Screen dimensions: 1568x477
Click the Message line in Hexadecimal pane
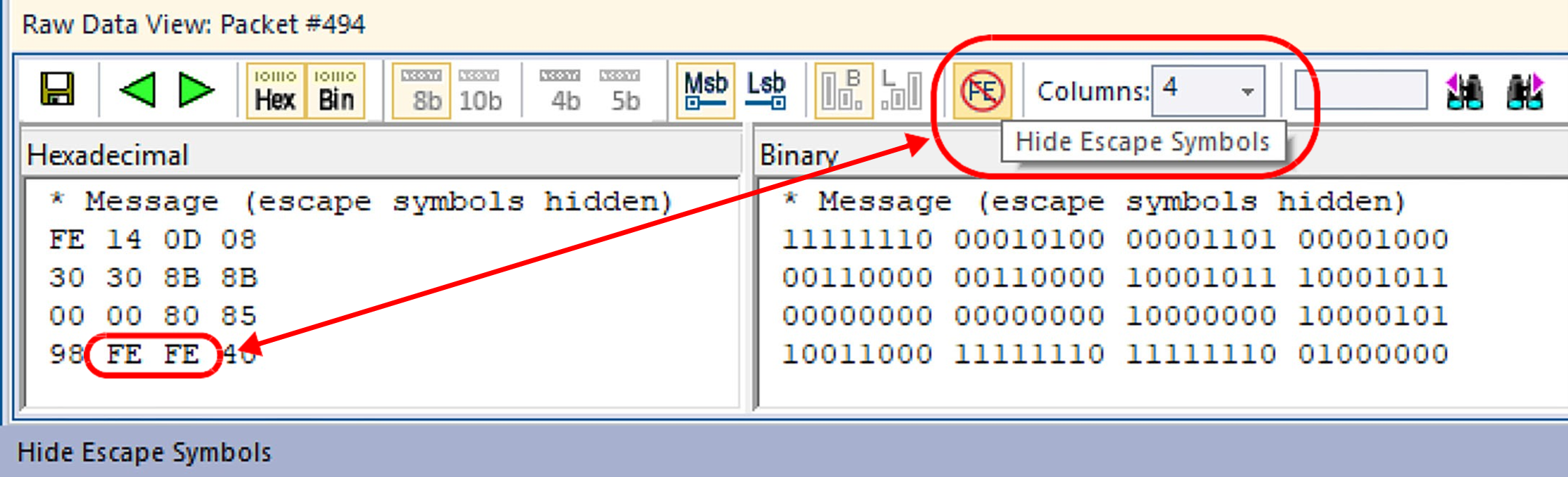[361, 202]
